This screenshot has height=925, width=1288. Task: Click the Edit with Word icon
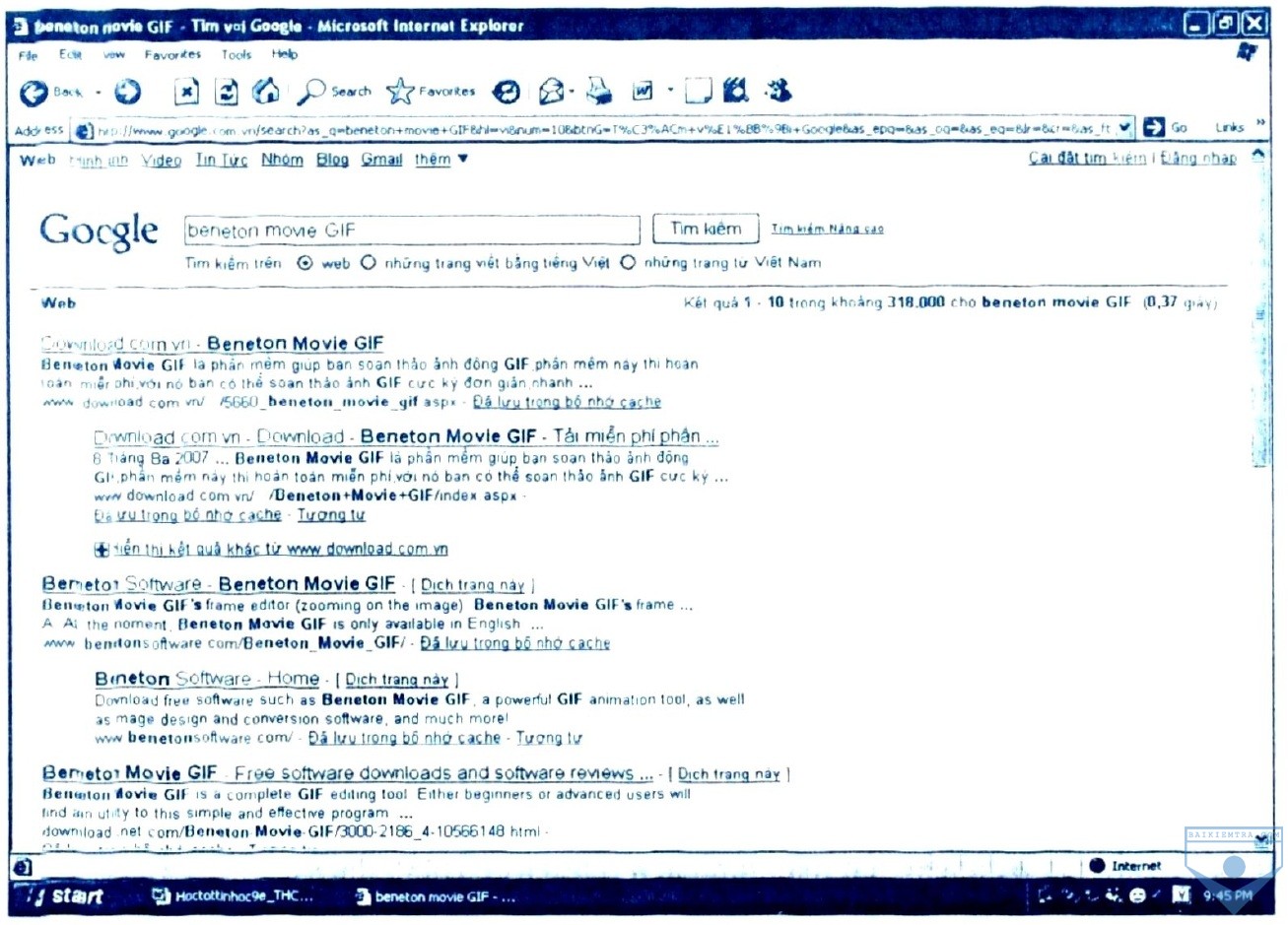(643, 92)
